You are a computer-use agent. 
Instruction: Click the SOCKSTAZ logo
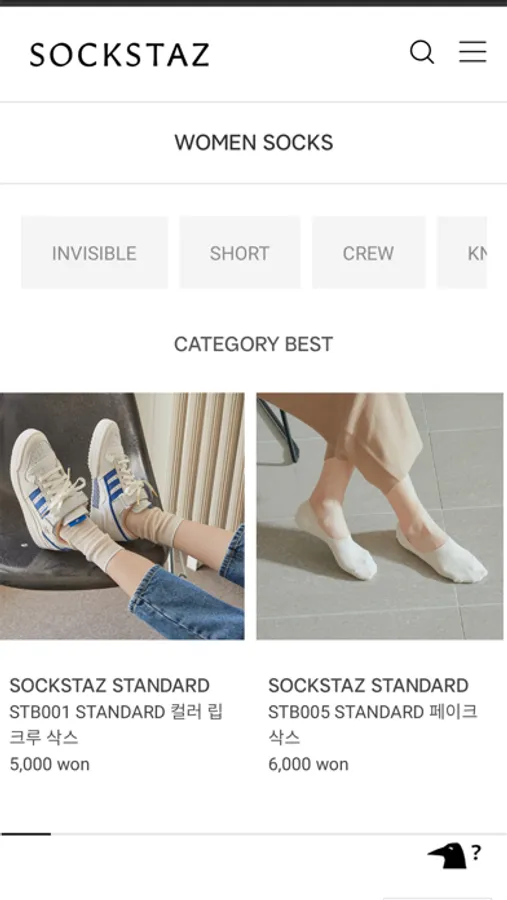(120, 55)
